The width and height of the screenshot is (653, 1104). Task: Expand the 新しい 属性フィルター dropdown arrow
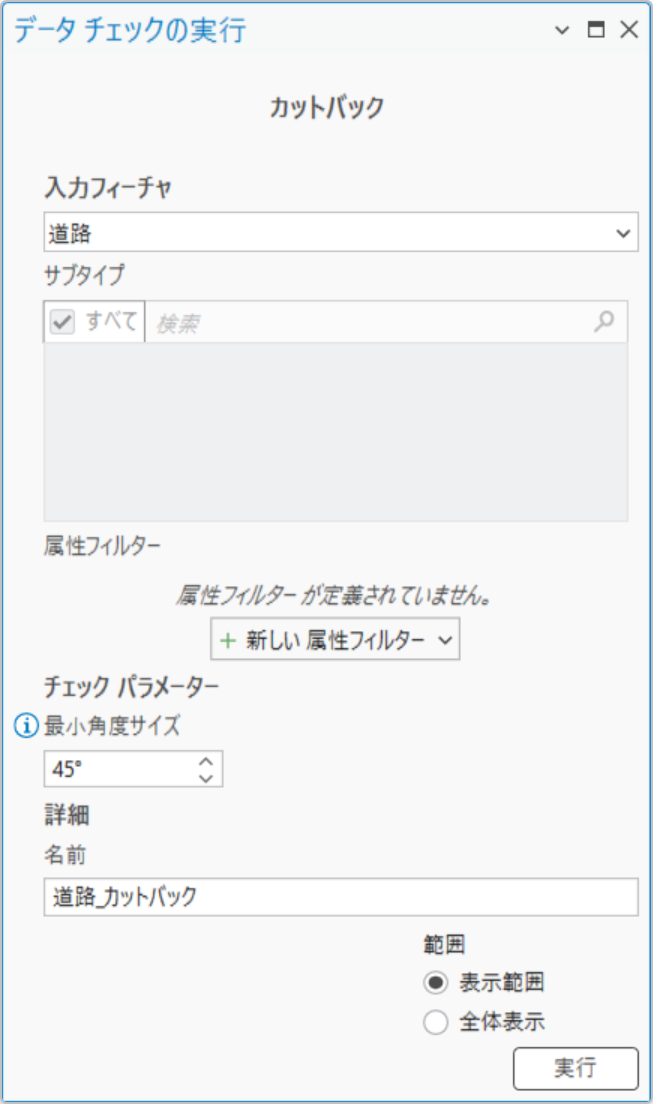[445, 640]
